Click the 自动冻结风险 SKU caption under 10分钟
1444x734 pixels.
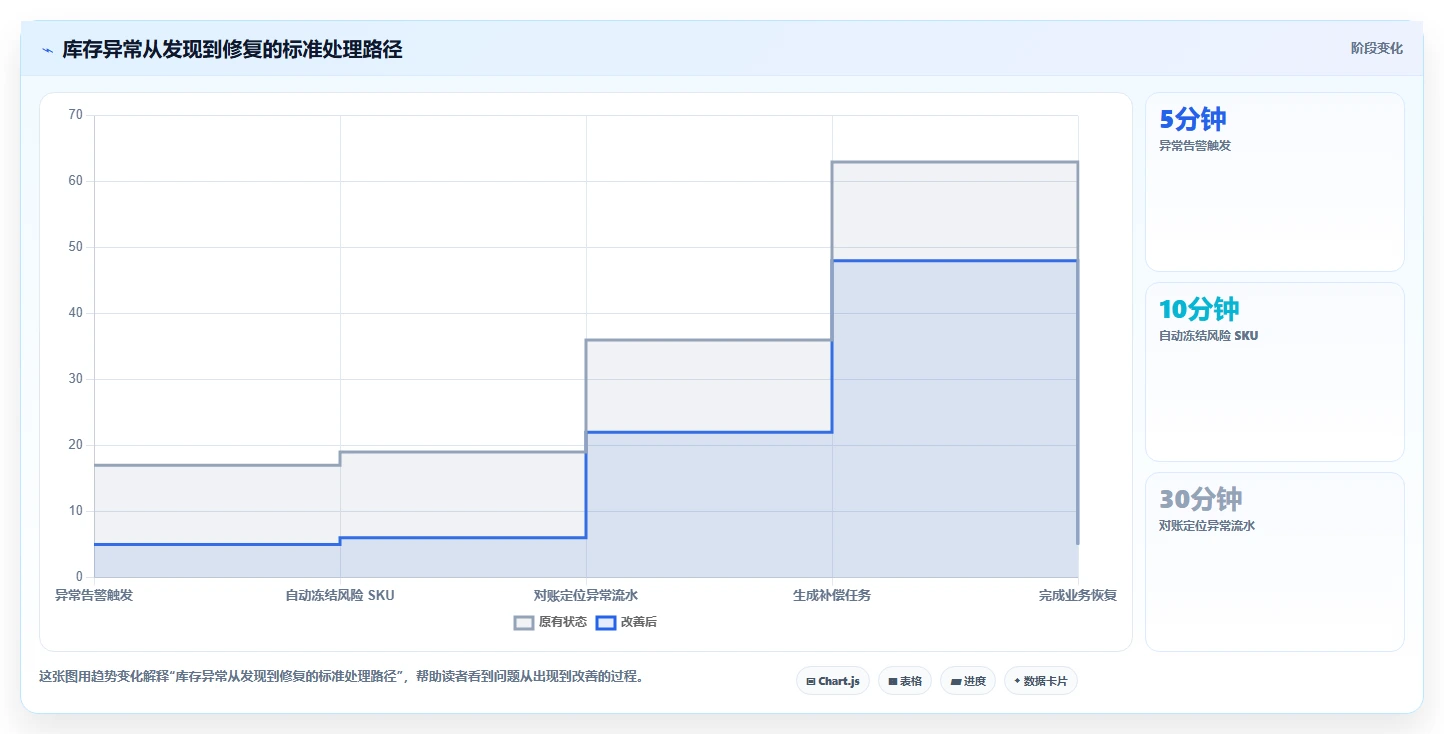click(x=1208, y=335)
